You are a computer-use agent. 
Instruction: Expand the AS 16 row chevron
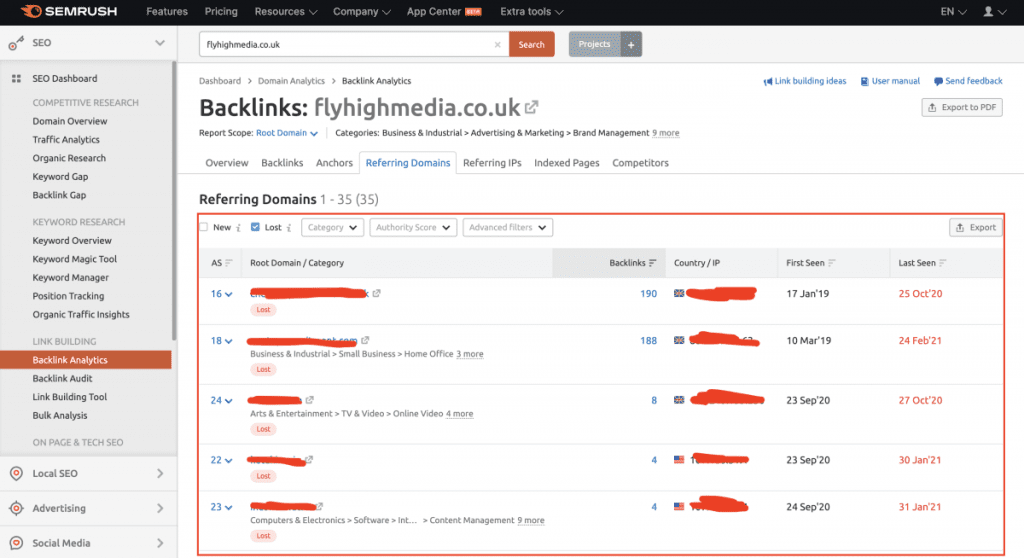(x=229, y=295)
